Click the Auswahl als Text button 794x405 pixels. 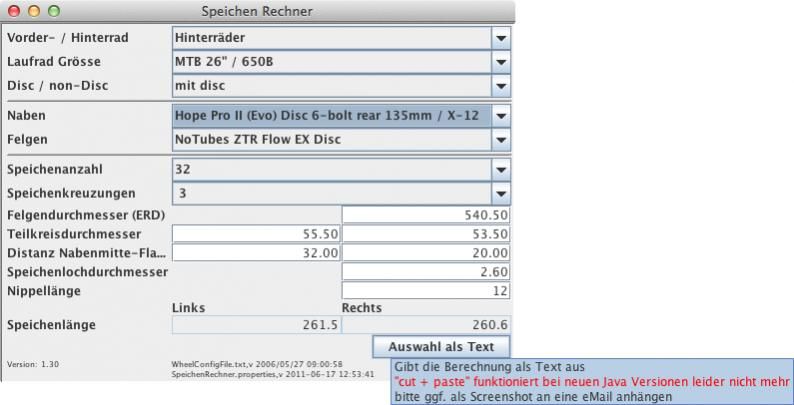pos(441,346)
